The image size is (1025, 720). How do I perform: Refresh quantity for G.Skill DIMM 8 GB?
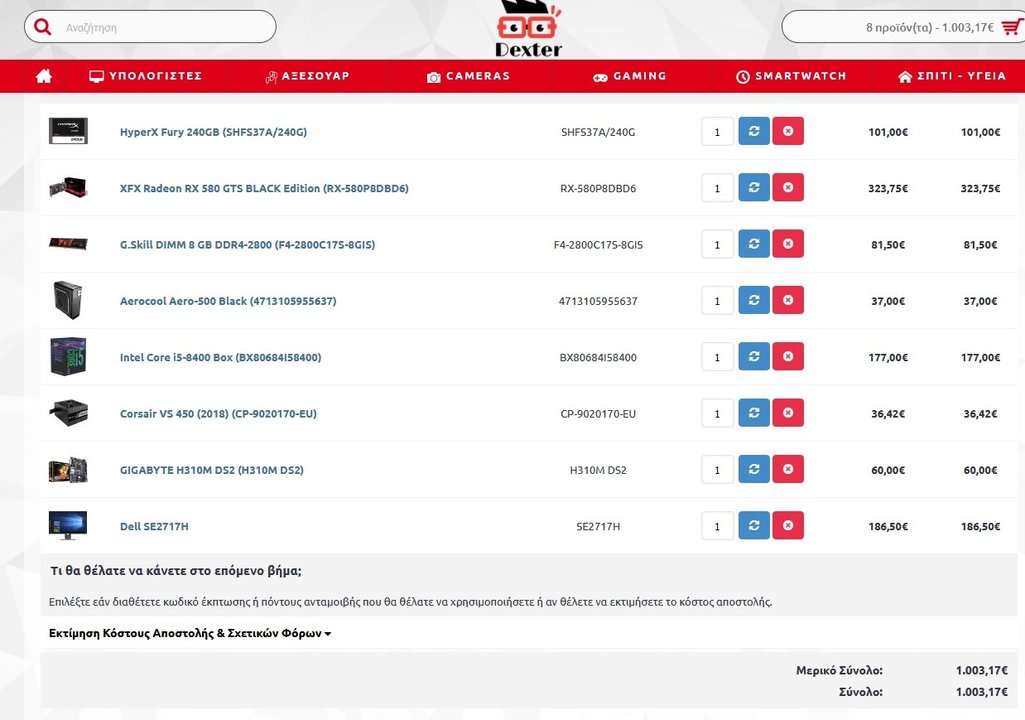[x=754, y=243]
